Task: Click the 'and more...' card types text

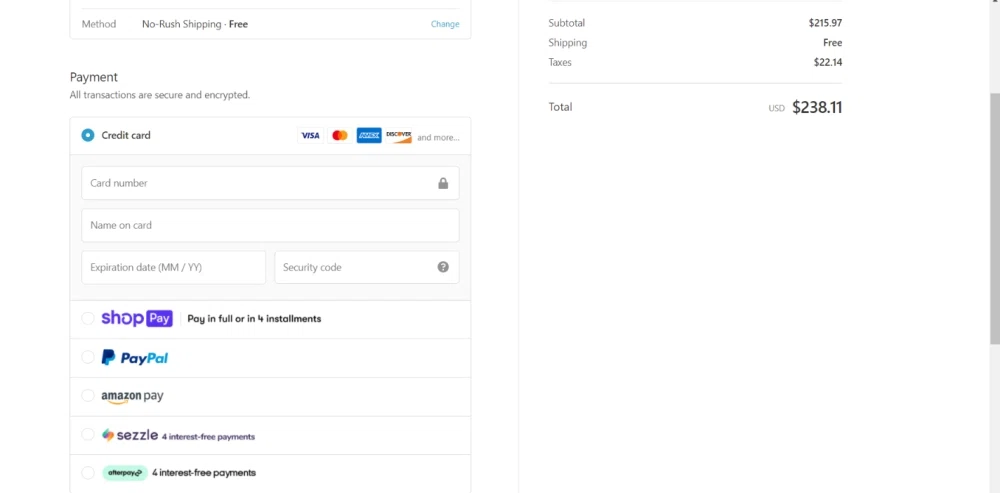Action: pyautogui.click(x=438, y=137)
